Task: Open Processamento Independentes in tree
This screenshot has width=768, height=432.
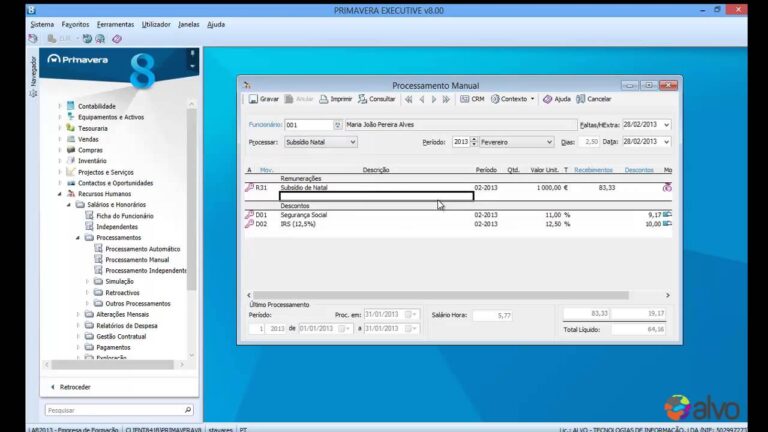Action: [145, 270]
